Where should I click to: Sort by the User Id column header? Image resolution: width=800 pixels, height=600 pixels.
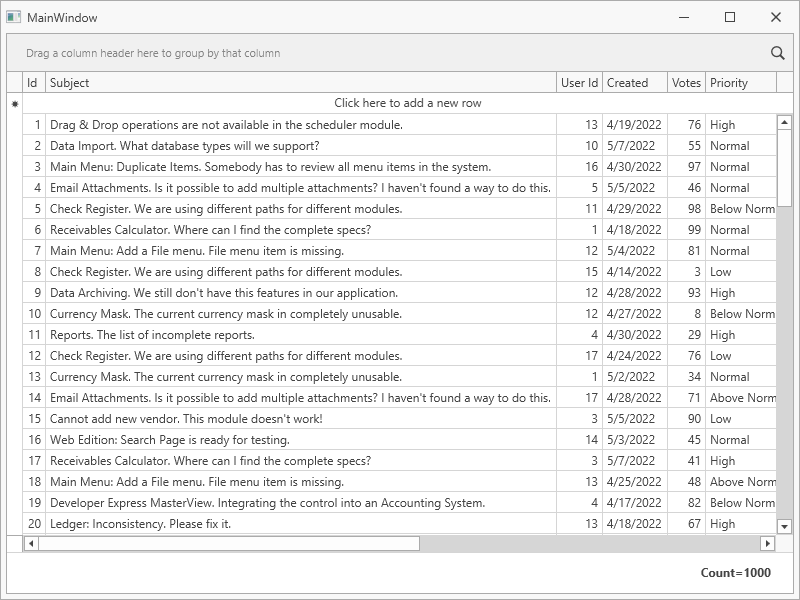[x=580, y=83]
